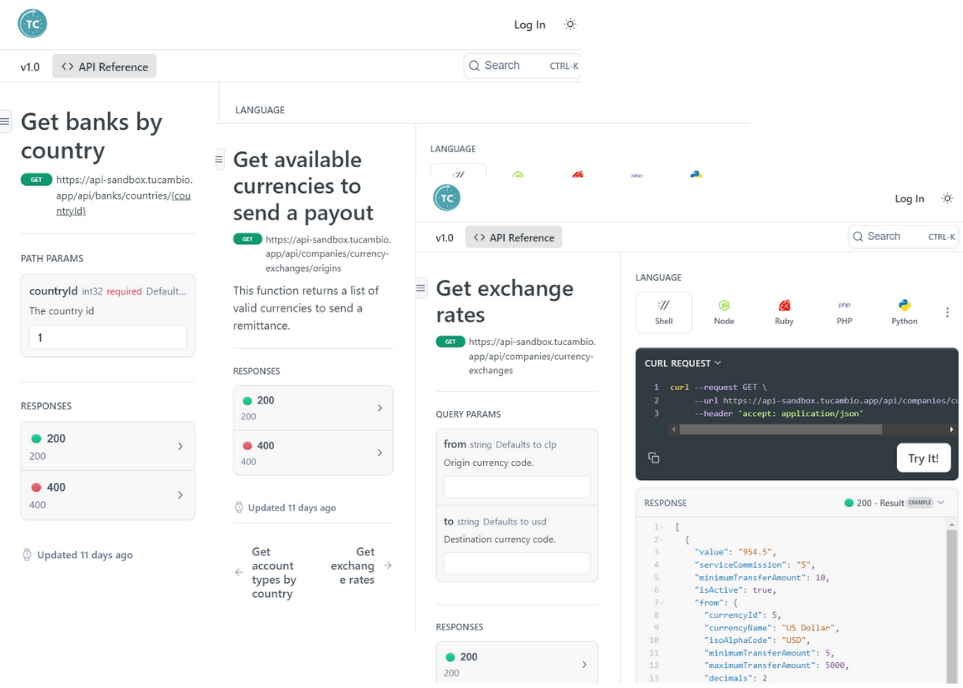Select the Node language icon
Image resolution: width=963 pixels, height=688 pixels.
[723, 311]
